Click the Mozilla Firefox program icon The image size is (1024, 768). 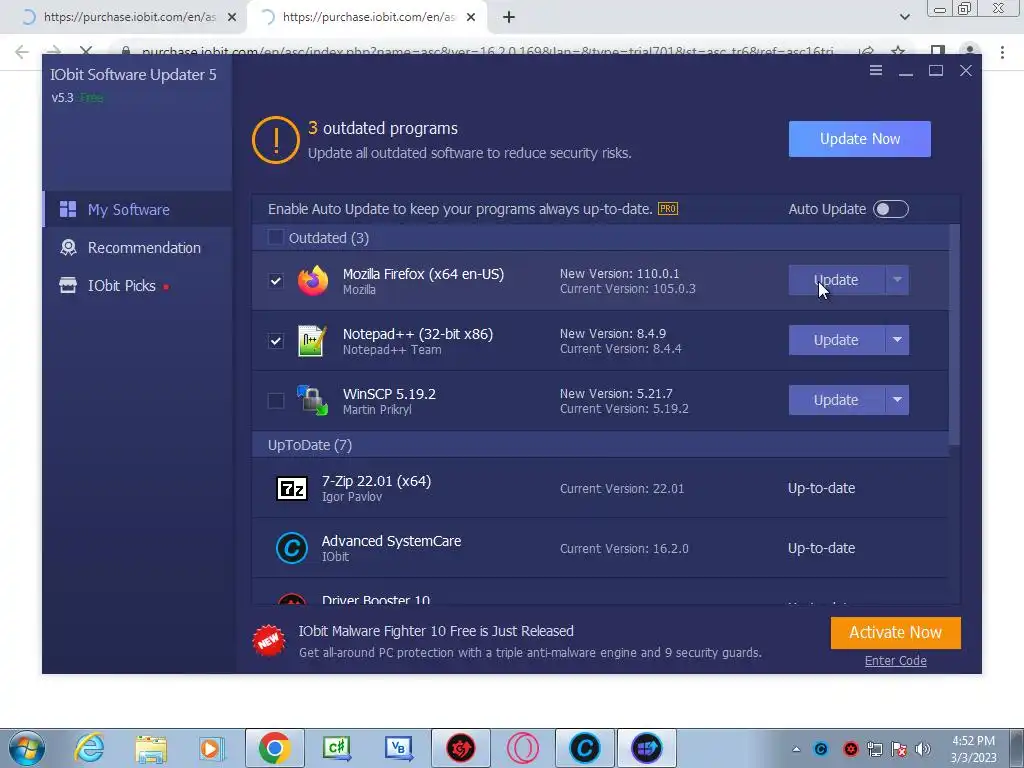[x=313, y=281]
